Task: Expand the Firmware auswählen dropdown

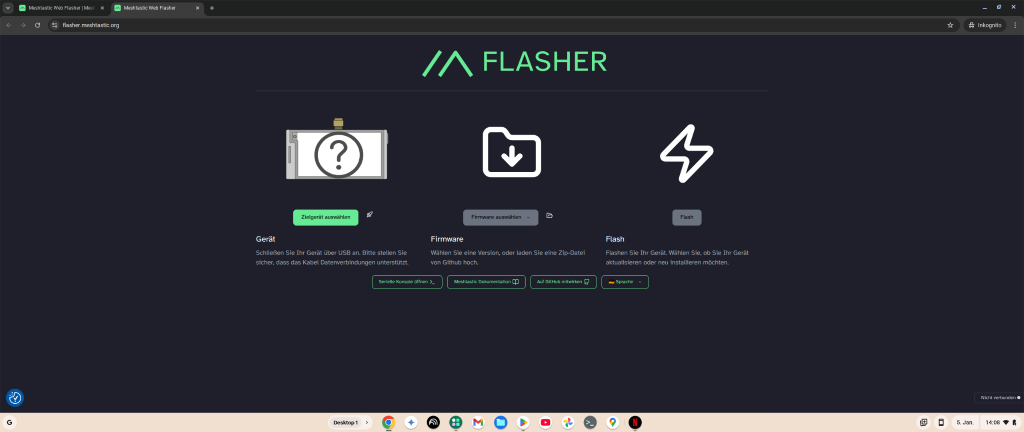Action: [500, 217]
